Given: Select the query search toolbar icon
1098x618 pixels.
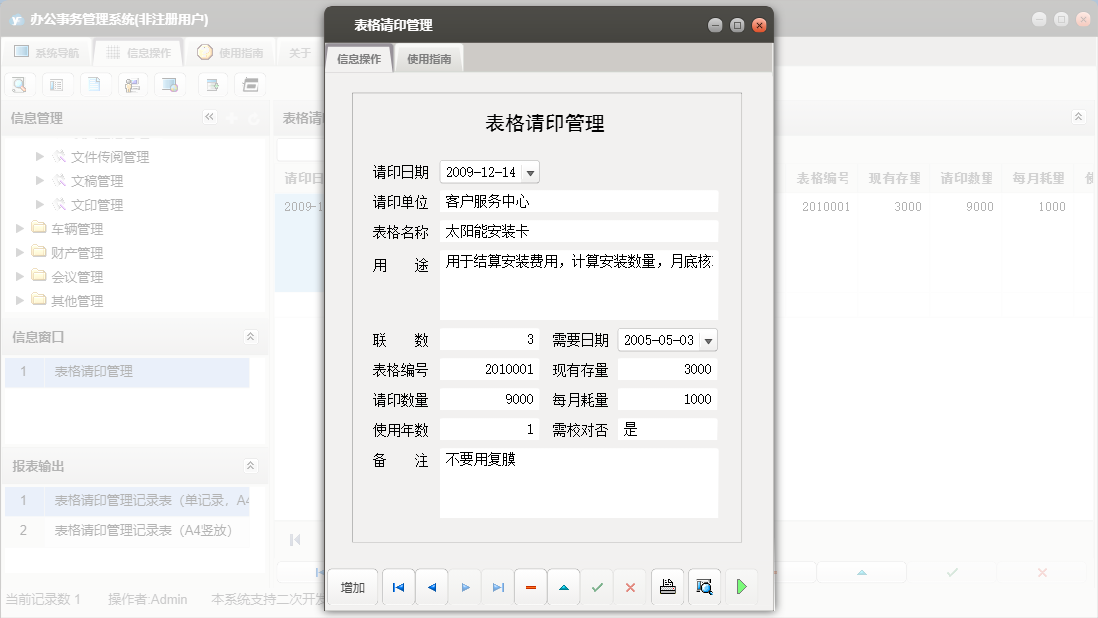Looking at the screenshot, I should [20, 85].
